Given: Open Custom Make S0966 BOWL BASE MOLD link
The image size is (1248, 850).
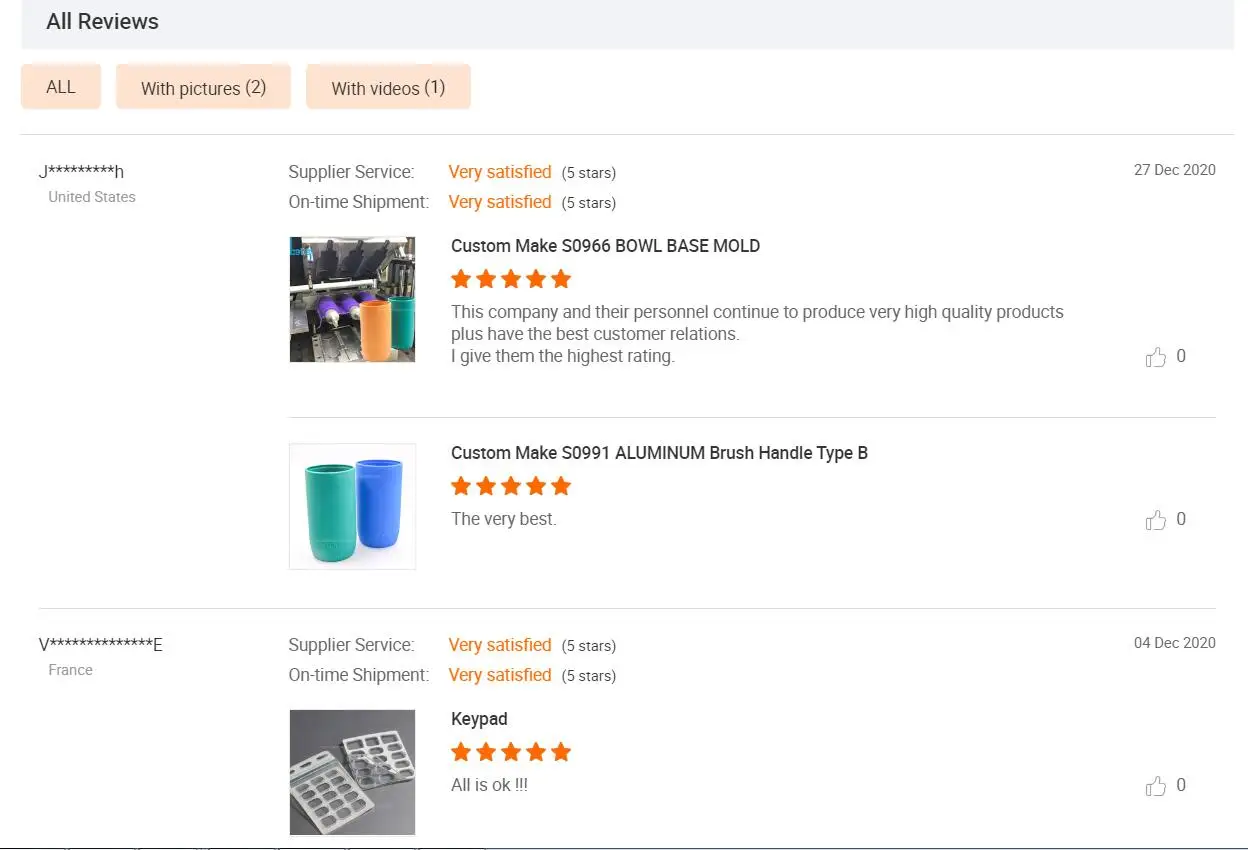Looking at the screenshot, I should tap(605, 246).
